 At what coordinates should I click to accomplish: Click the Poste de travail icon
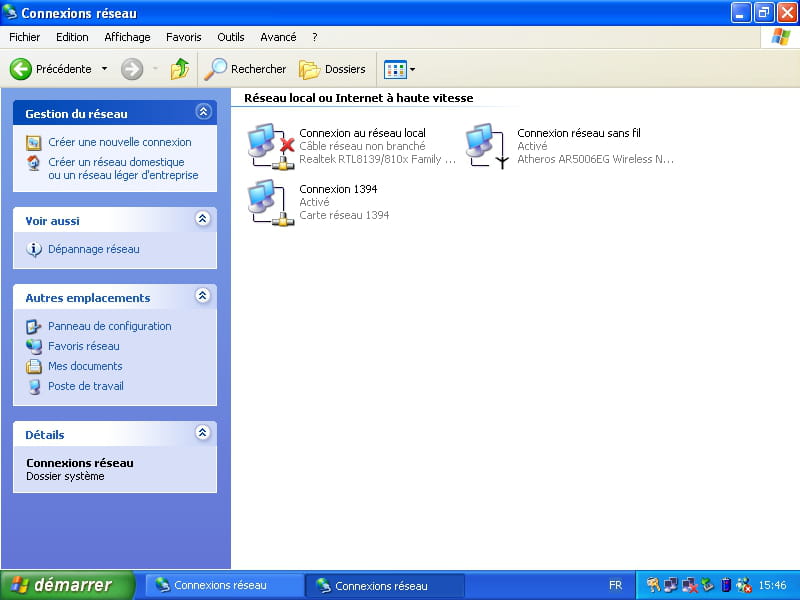pyautogui.click(x=34, y=387)
